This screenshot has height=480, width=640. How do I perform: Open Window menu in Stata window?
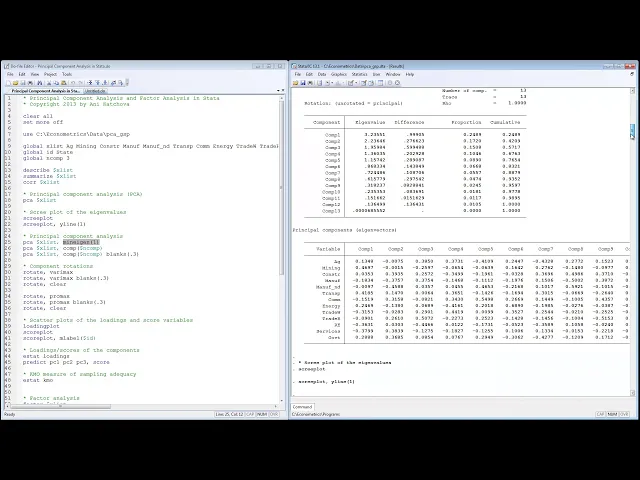(393, 74)
